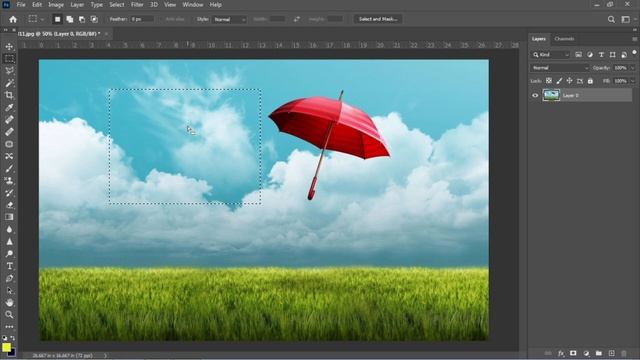Open the Kind filter dropdown
Screen dimensions: 640x360
[x=550, y=55]
